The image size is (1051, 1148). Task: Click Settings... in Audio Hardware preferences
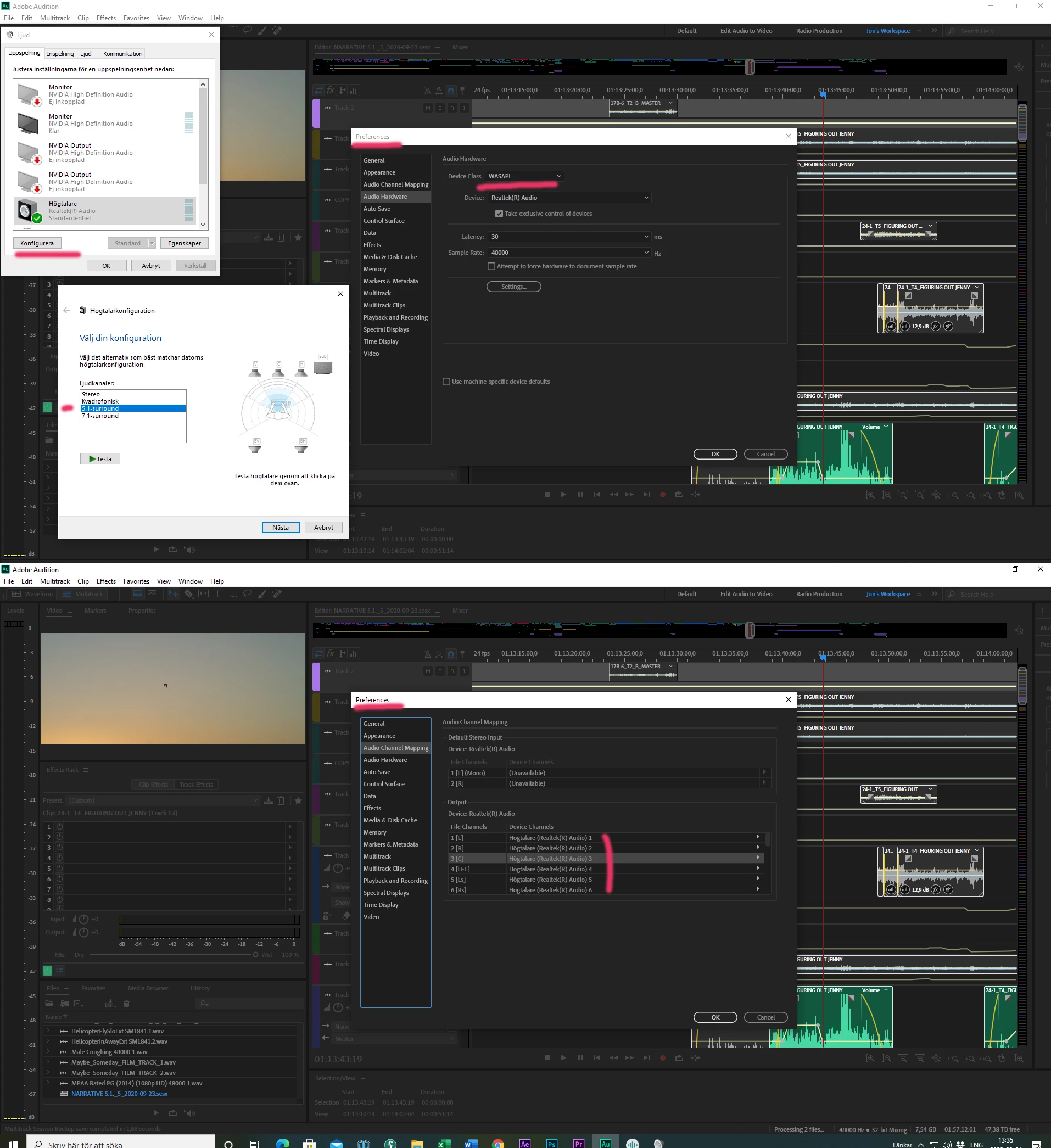(513, 287)
